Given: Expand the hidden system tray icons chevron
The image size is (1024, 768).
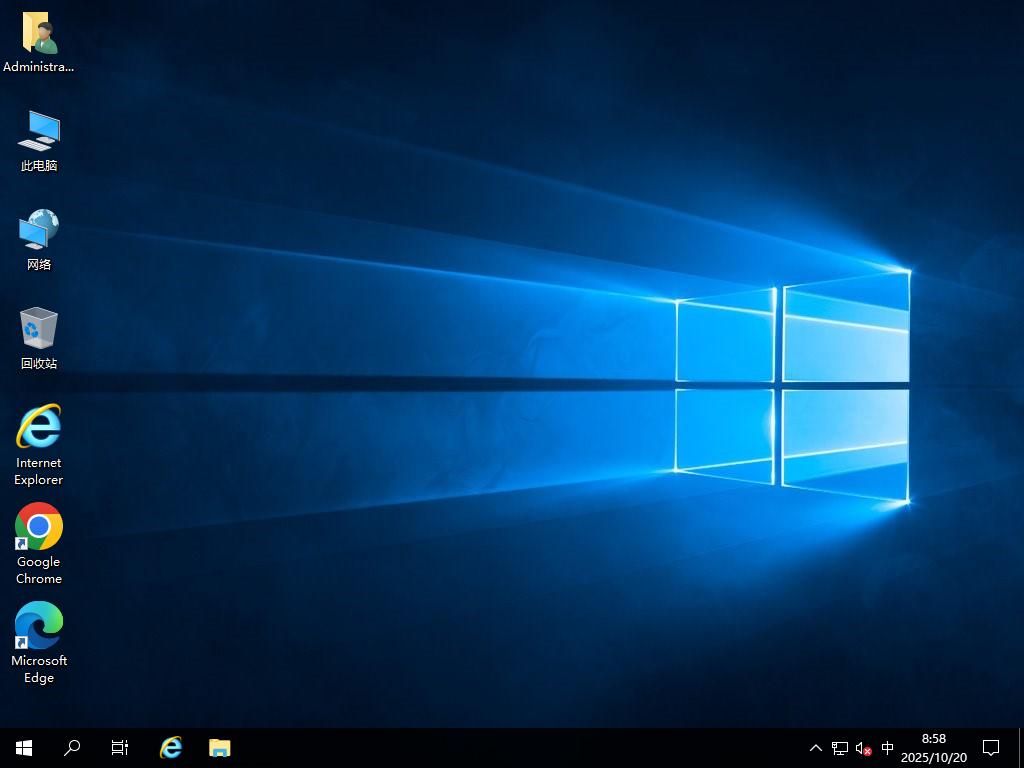Looking at the screenshot, I should pos(815,748).
